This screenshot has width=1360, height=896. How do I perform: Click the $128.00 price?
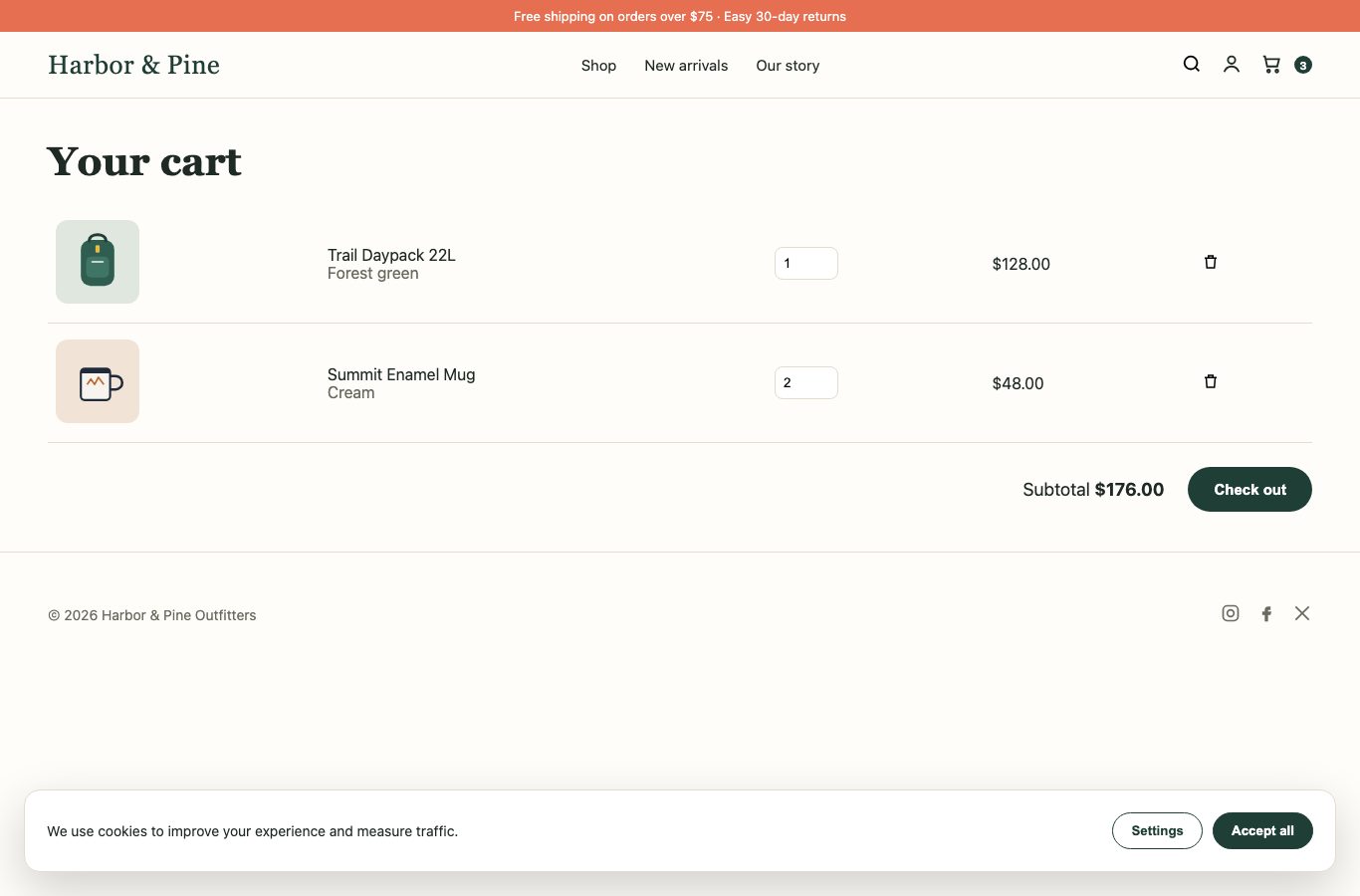[x=1021, y=264]
